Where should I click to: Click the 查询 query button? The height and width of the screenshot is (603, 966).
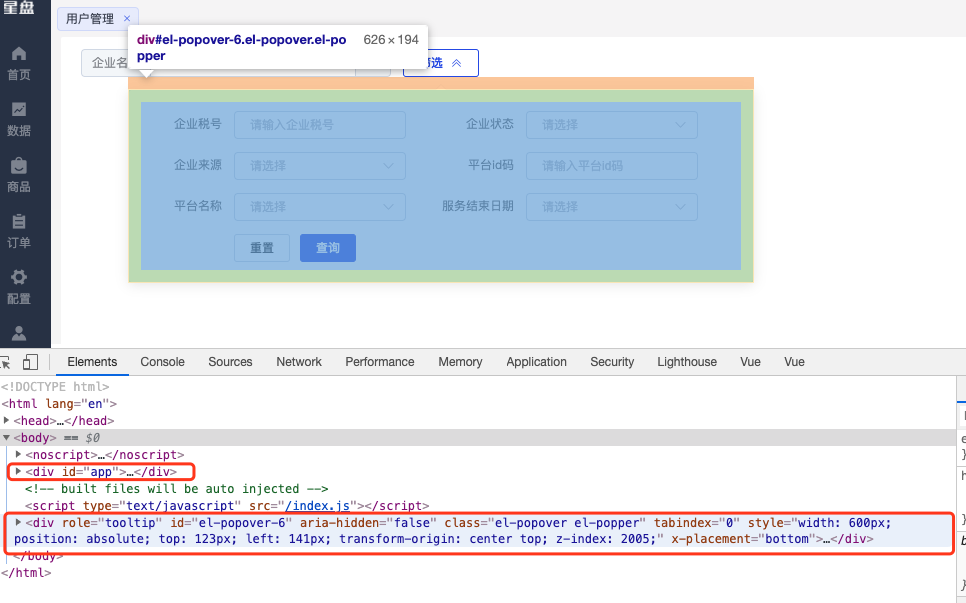327,247
